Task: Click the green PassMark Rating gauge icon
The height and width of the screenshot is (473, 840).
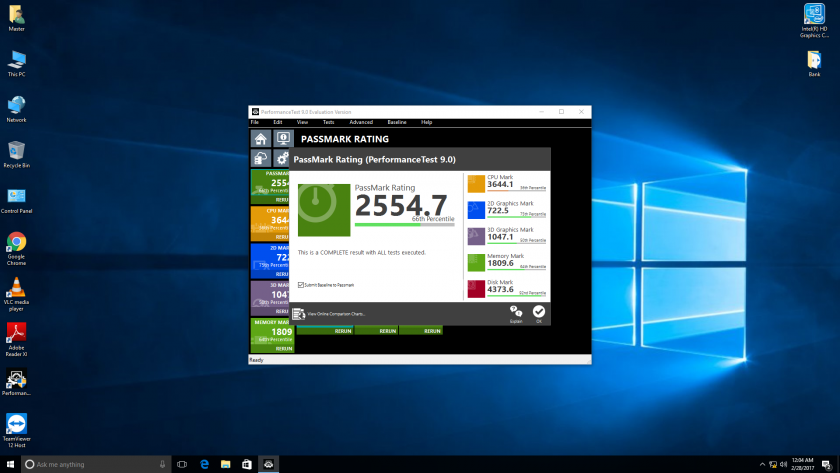Action: tap(323, 210)
